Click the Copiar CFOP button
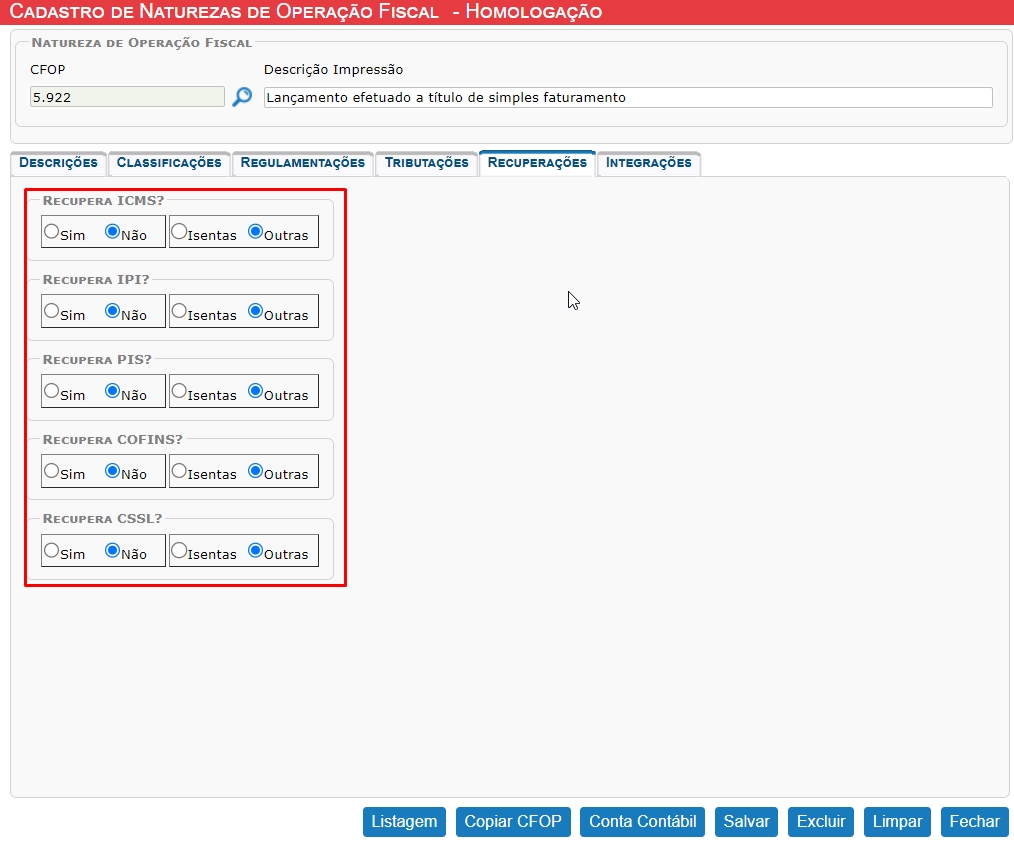Image resolution: width=1014 pixels, height=842 pixels. (x=513, y=821)
